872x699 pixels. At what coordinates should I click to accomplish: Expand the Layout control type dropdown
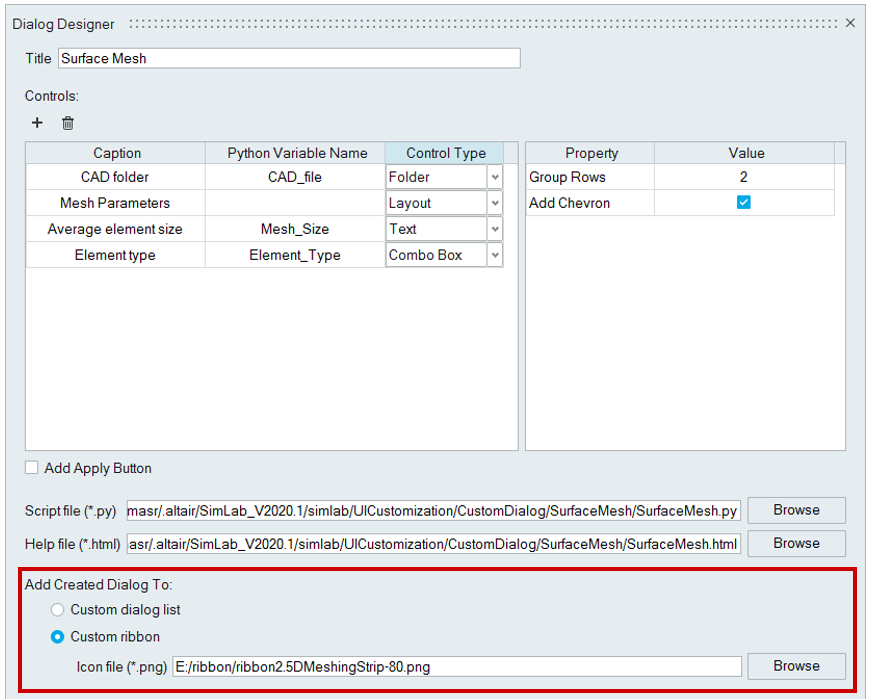coord(494,203)
